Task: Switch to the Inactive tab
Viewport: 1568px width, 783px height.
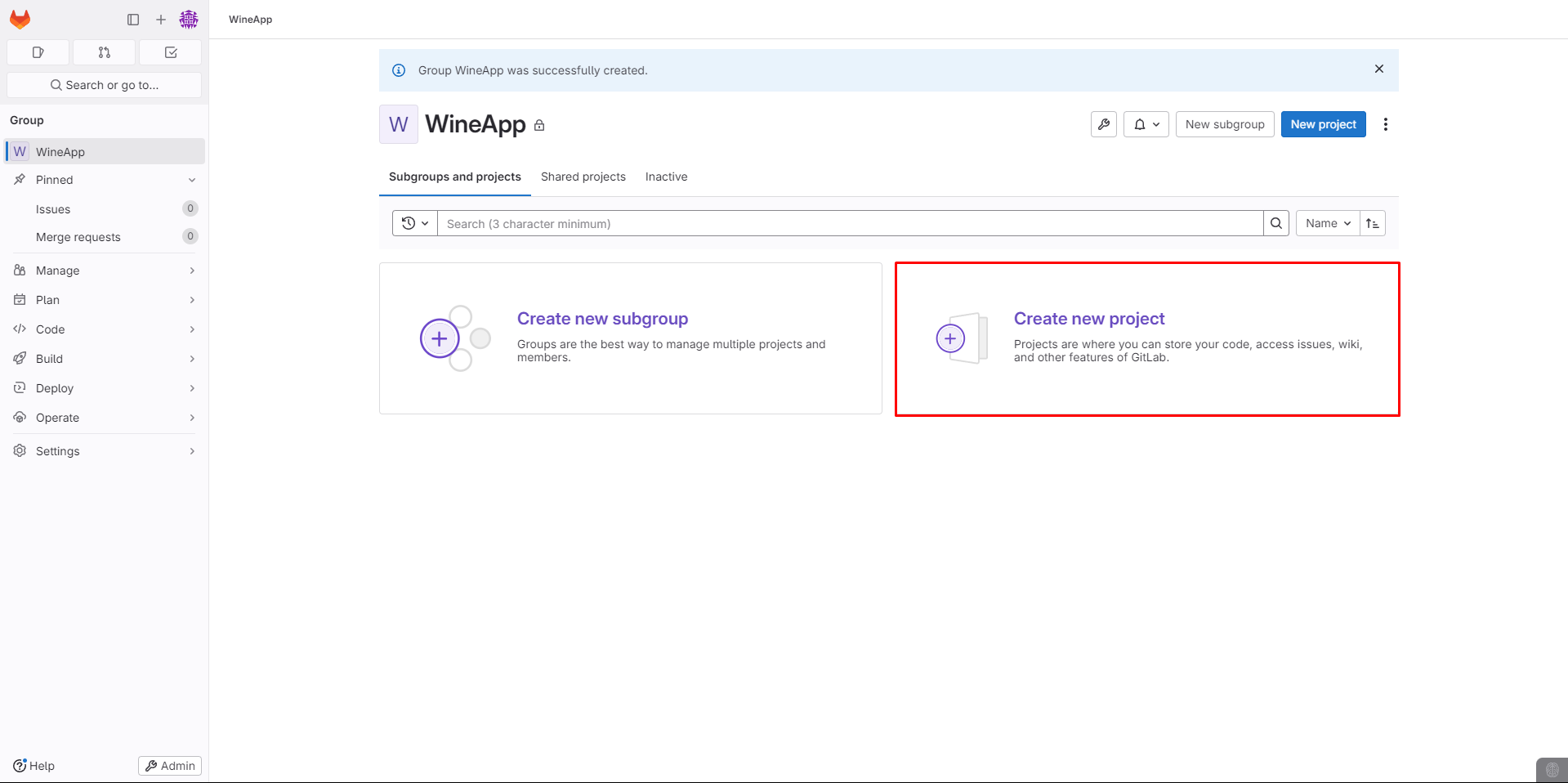Action: pyautogui.click(x=666, y=177)
